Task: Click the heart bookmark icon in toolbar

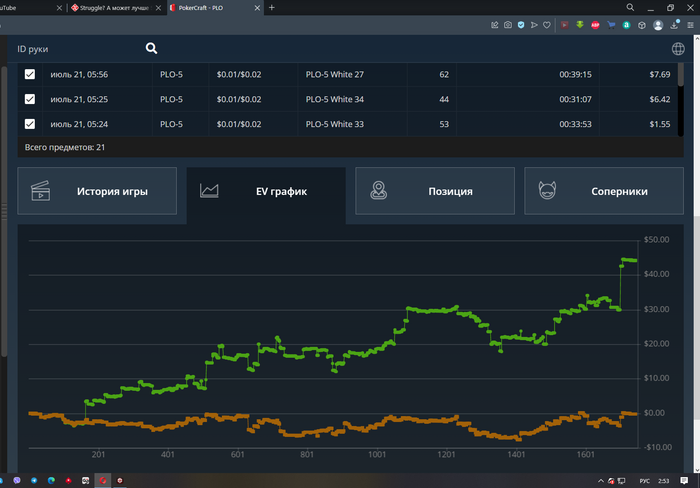Action: point(547,24)
